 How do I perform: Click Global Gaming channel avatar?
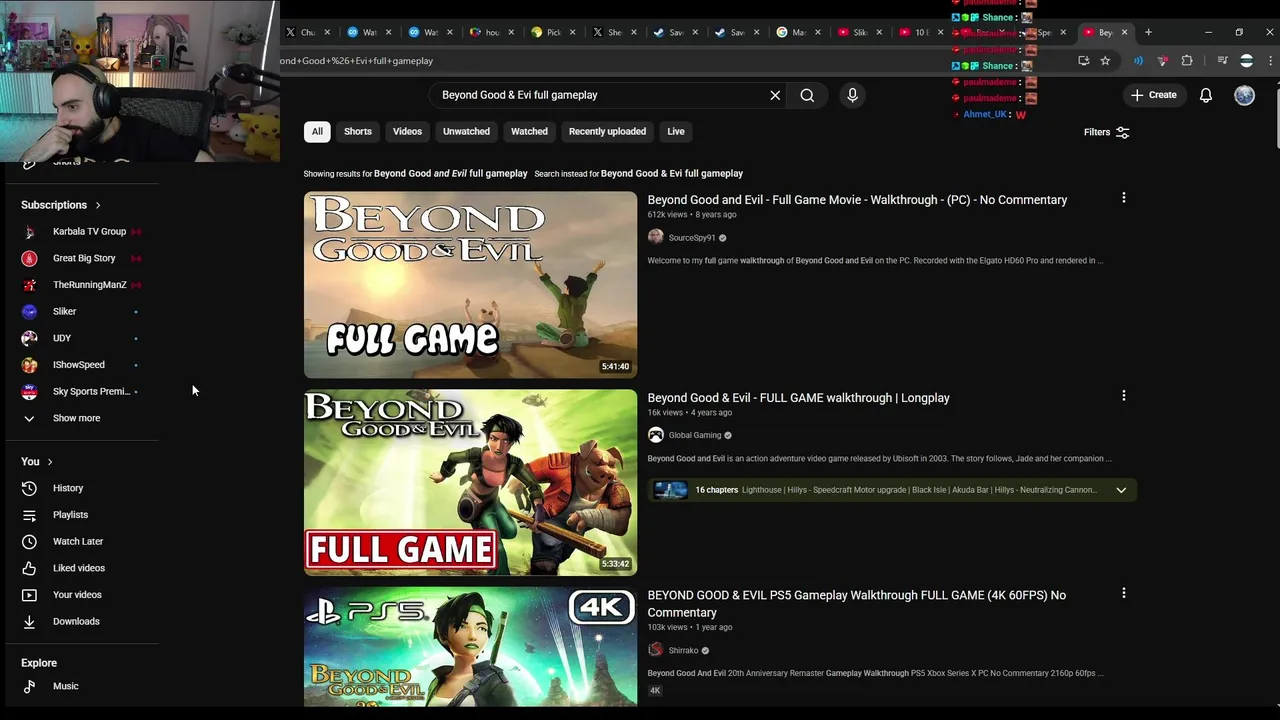tap(655, 435)
